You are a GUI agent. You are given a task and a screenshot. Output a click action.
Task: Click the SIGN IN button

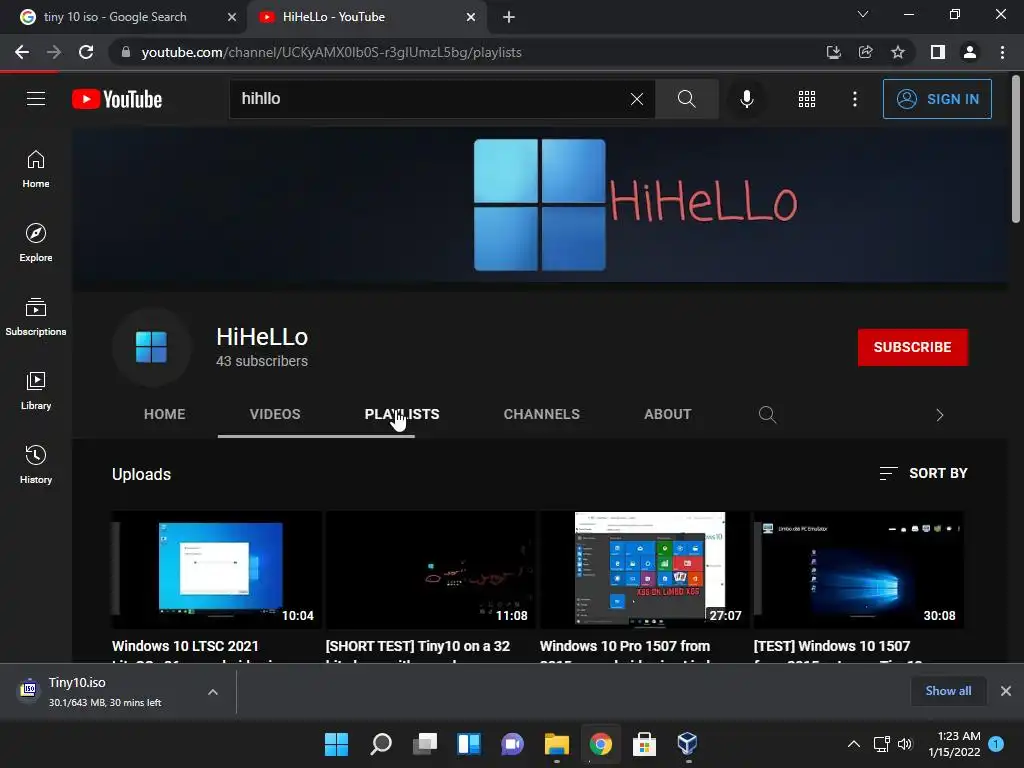(x=937, y=99)
